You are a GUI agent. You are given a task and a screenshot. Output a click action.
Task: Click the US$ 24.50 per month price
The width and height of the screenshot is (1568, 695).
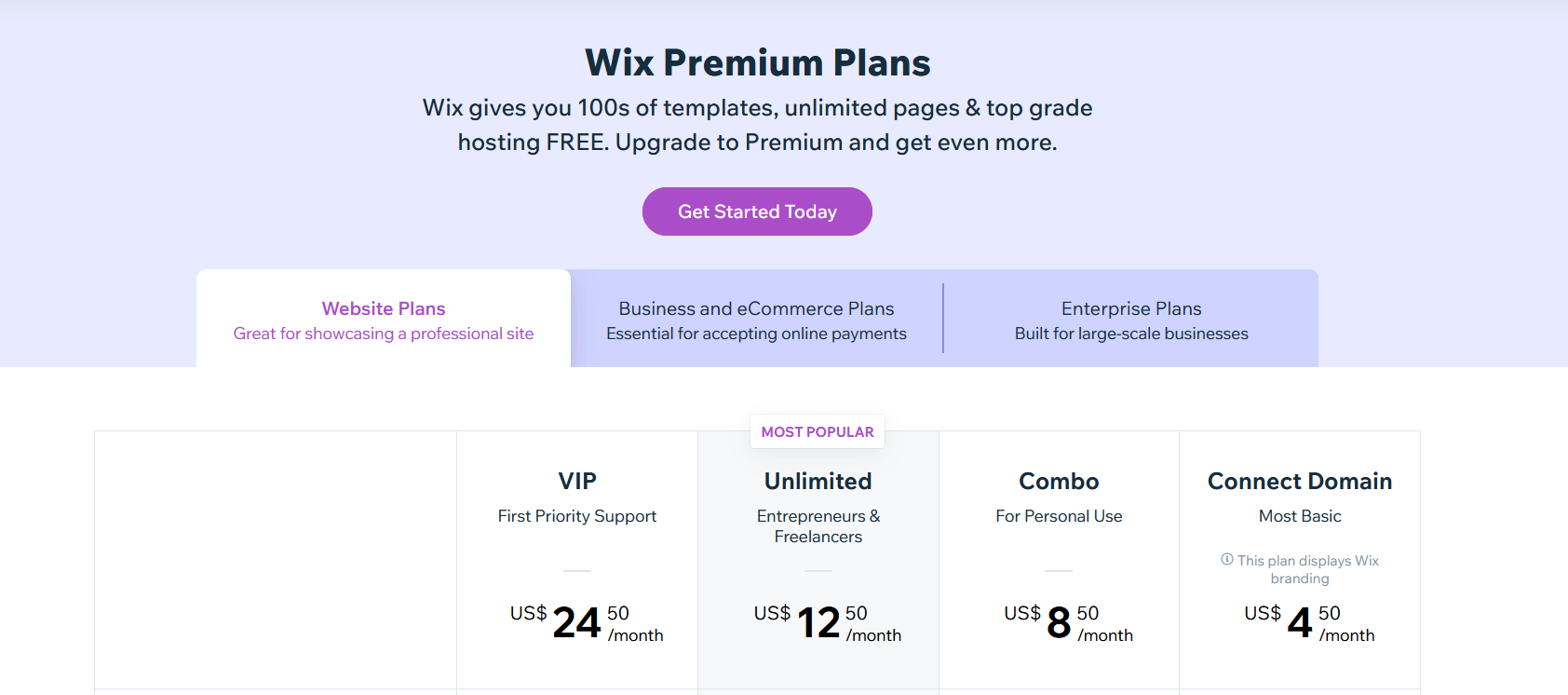(x=587, y=622)
